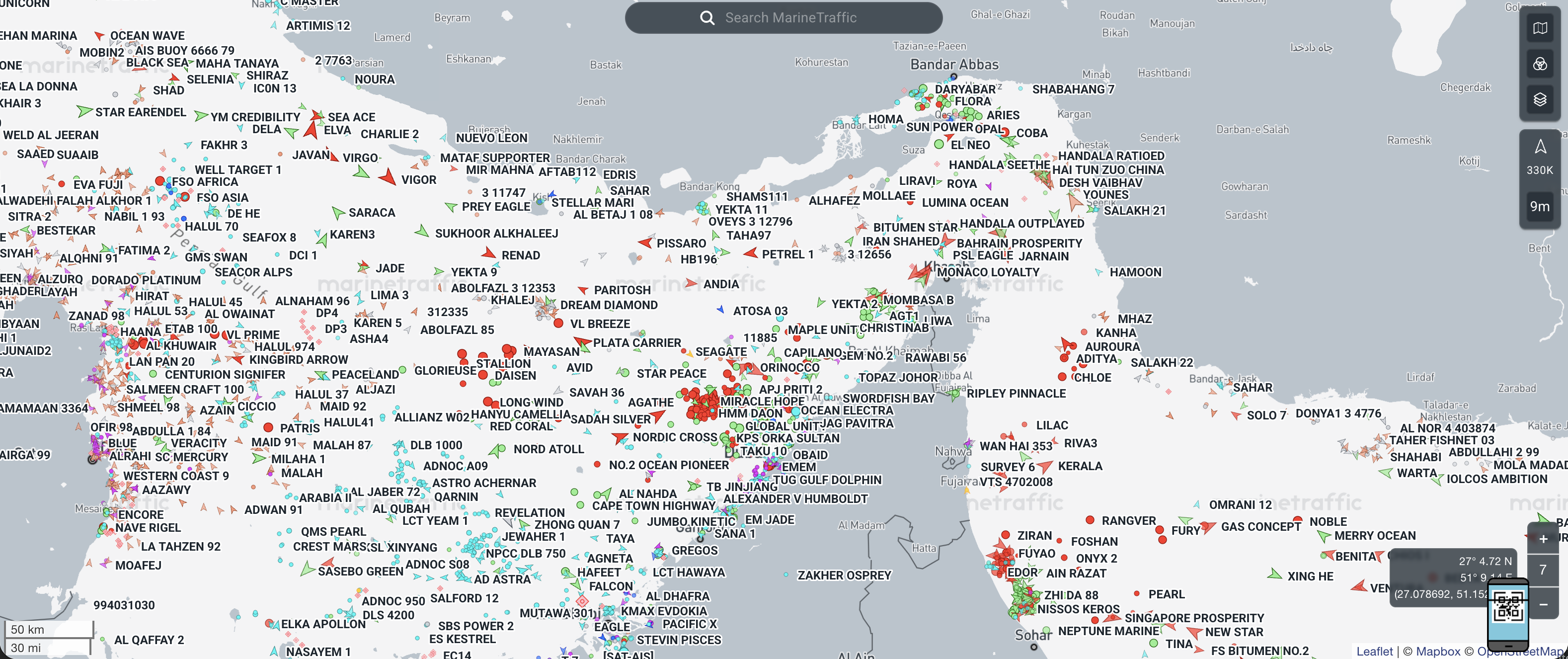Zoom in with the plus button
Screen dimensions: 1568x659
[x=1543, y=539]
